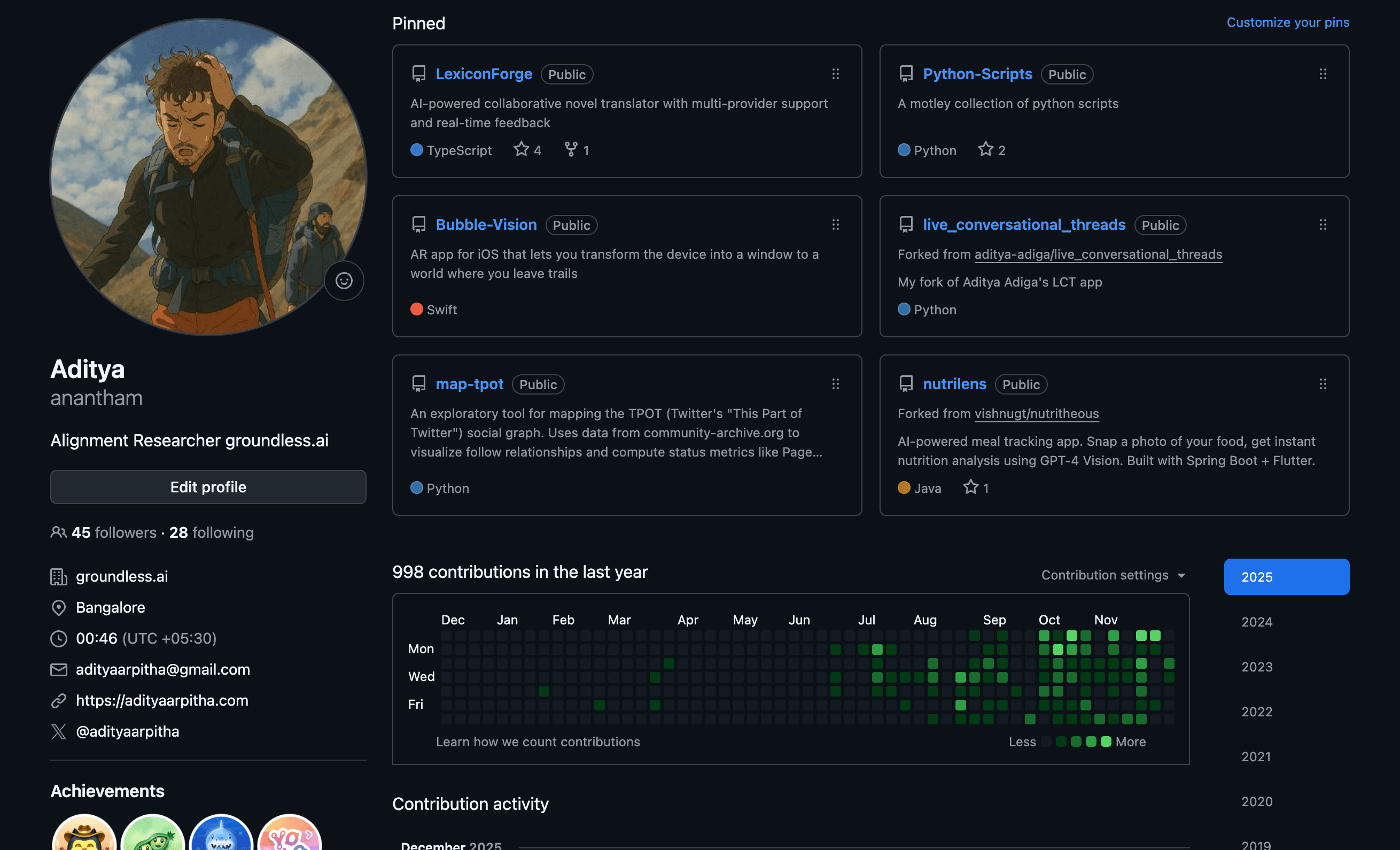Switch to the 2023 contributions year
The image size is (1400, 850).
click(1256, 666)
